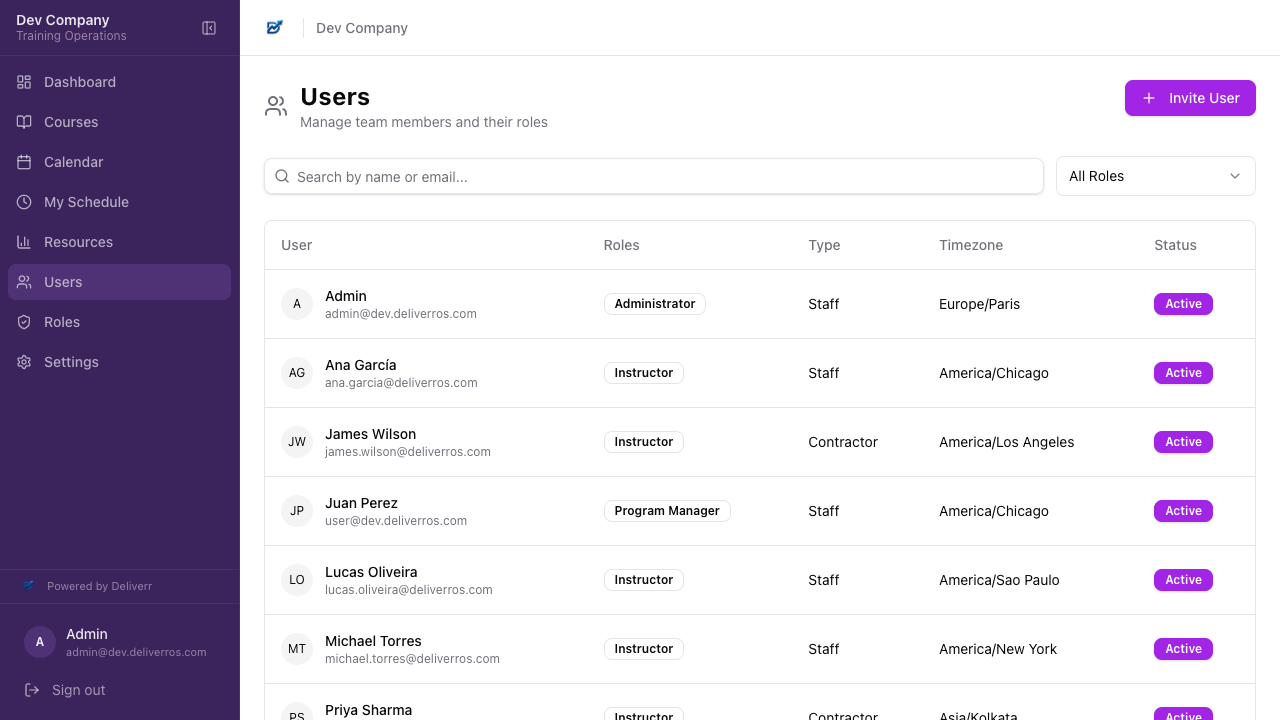Click the Status column header
The width and height of the screenshot is (1280, 720).
coord(1175,245)
